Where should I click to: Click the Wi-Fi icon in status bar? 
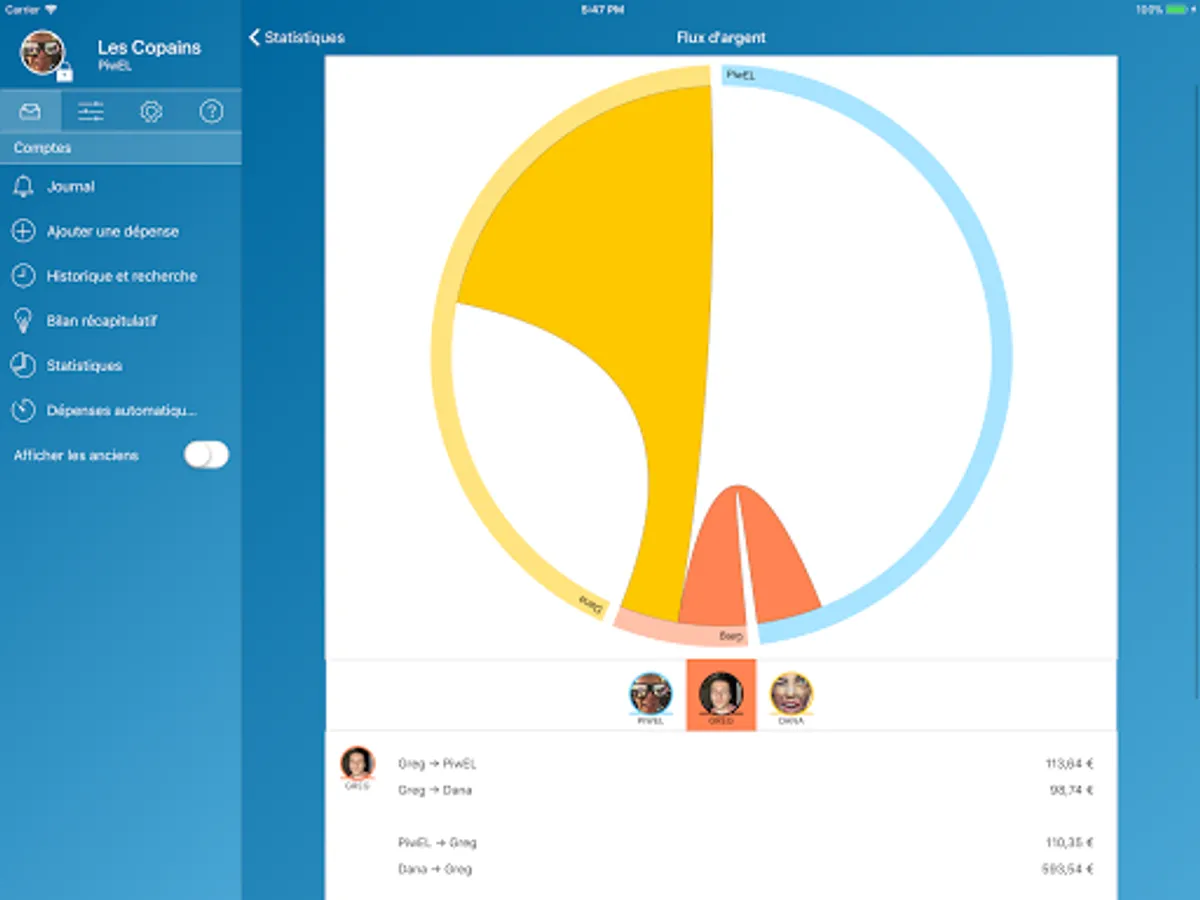51,9
